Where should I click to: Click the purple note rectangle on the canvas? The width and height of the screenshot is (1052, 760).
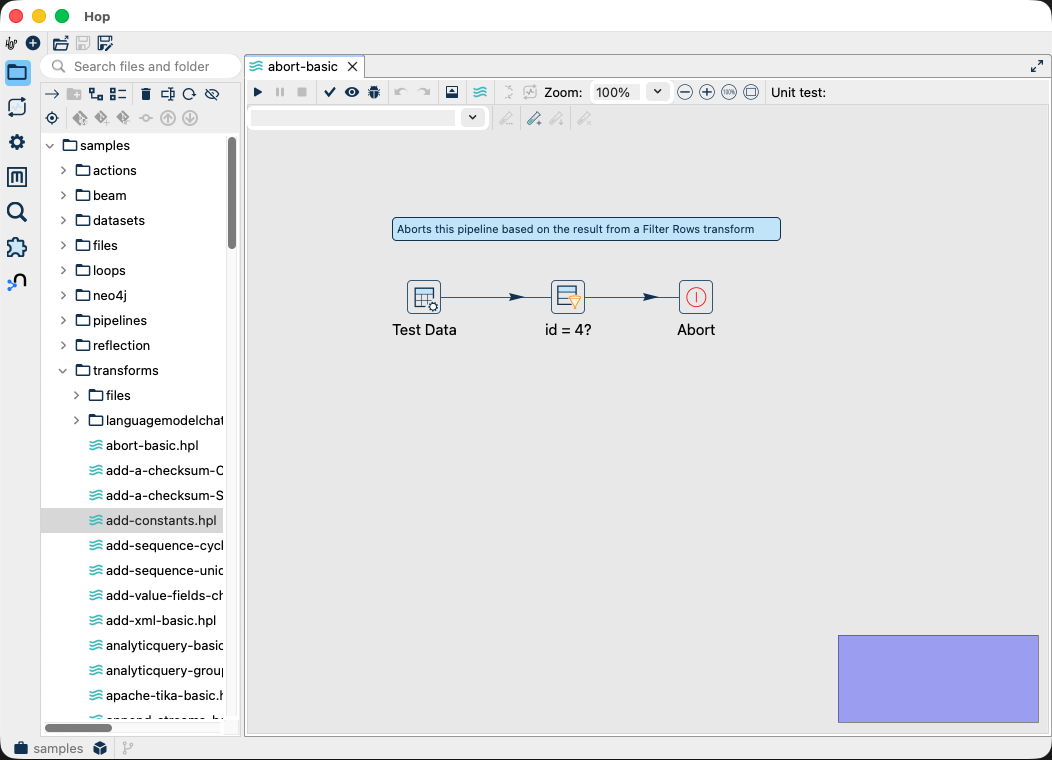pyautogui.click(x=937, y=678)
